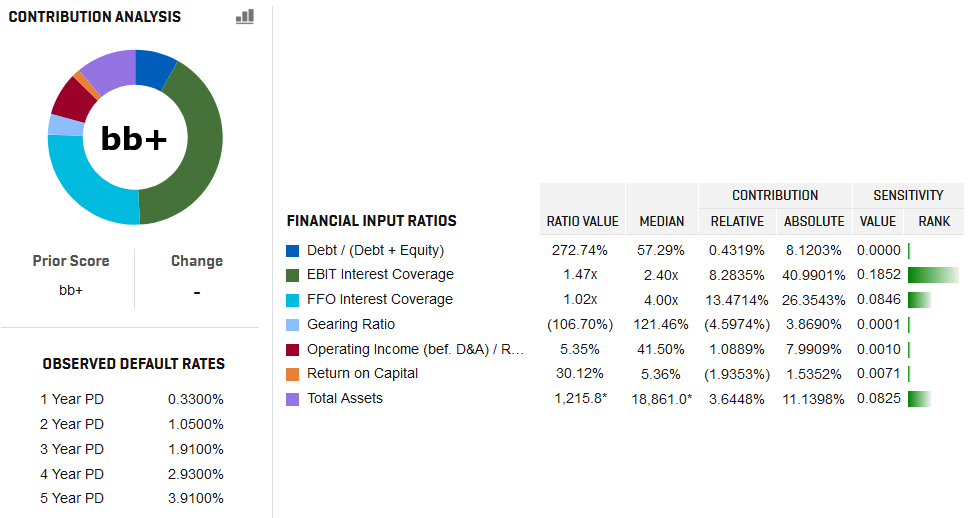Click the purple Total Assets legend square

pyautogui.click(x=293, y=399)
